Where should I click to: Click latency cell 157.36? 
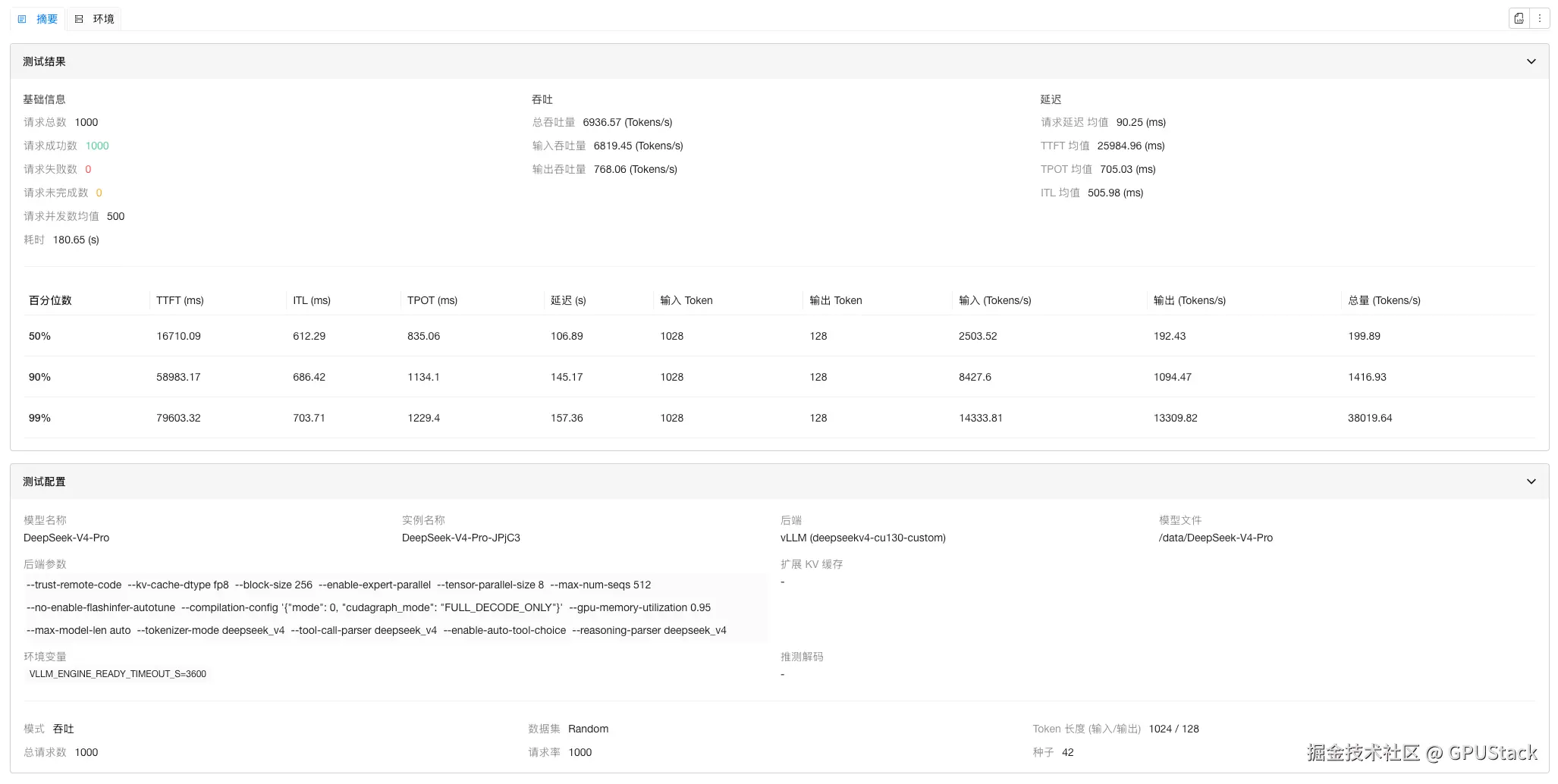pyautogui.click(x=567, y=418)
